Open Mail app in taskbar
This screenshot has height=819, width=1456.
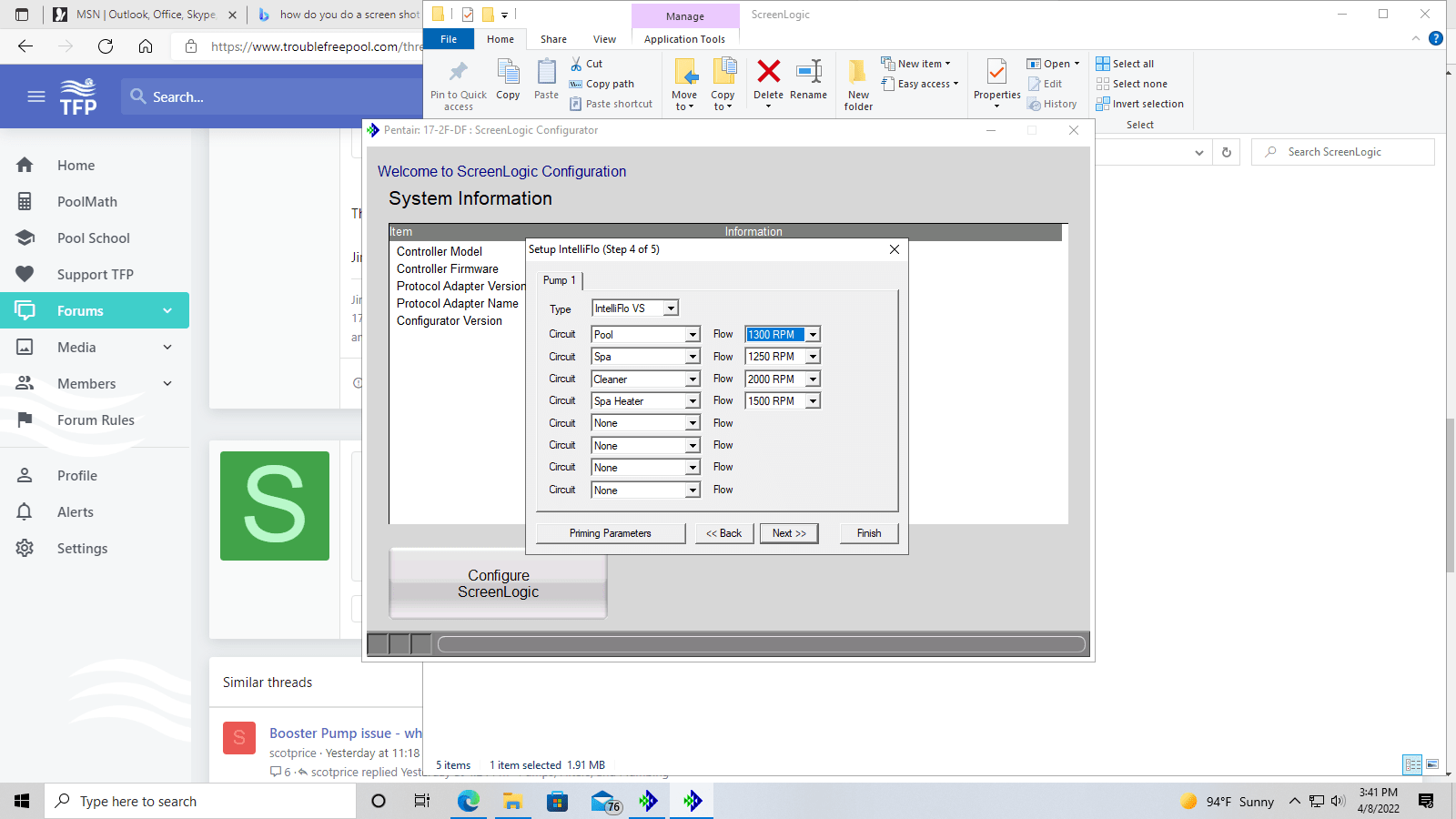click(x=604, y=801)
